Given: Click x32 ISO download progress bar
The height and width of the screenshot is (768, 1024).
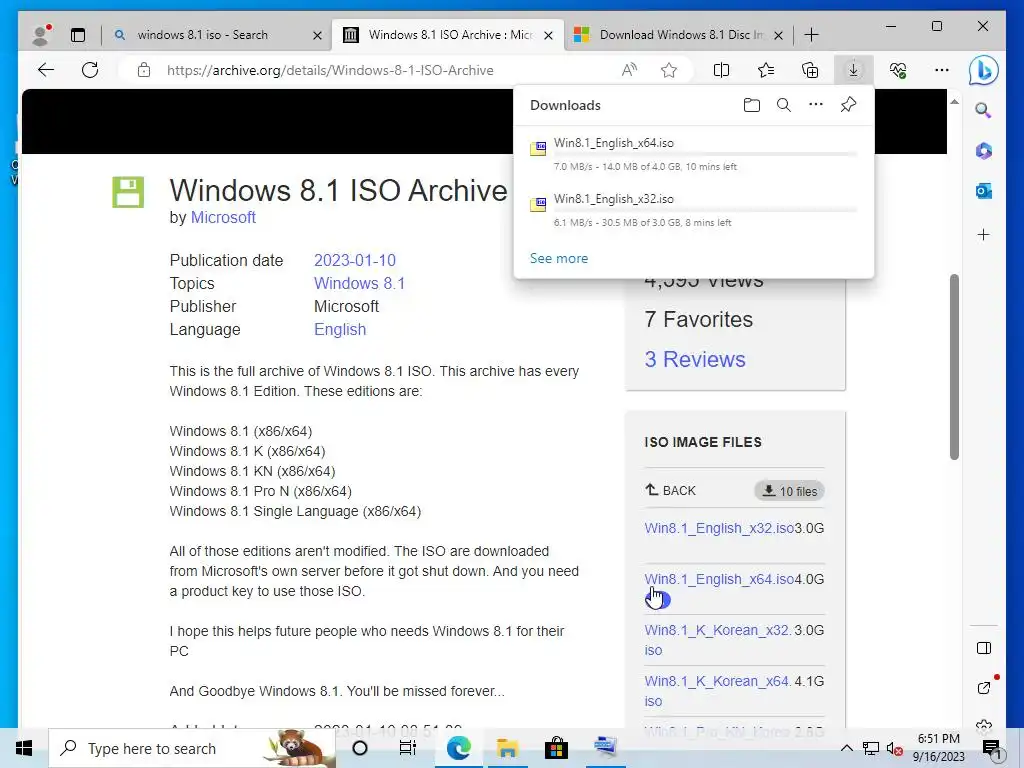Looking at the screenshot, I should coord(705,210).
